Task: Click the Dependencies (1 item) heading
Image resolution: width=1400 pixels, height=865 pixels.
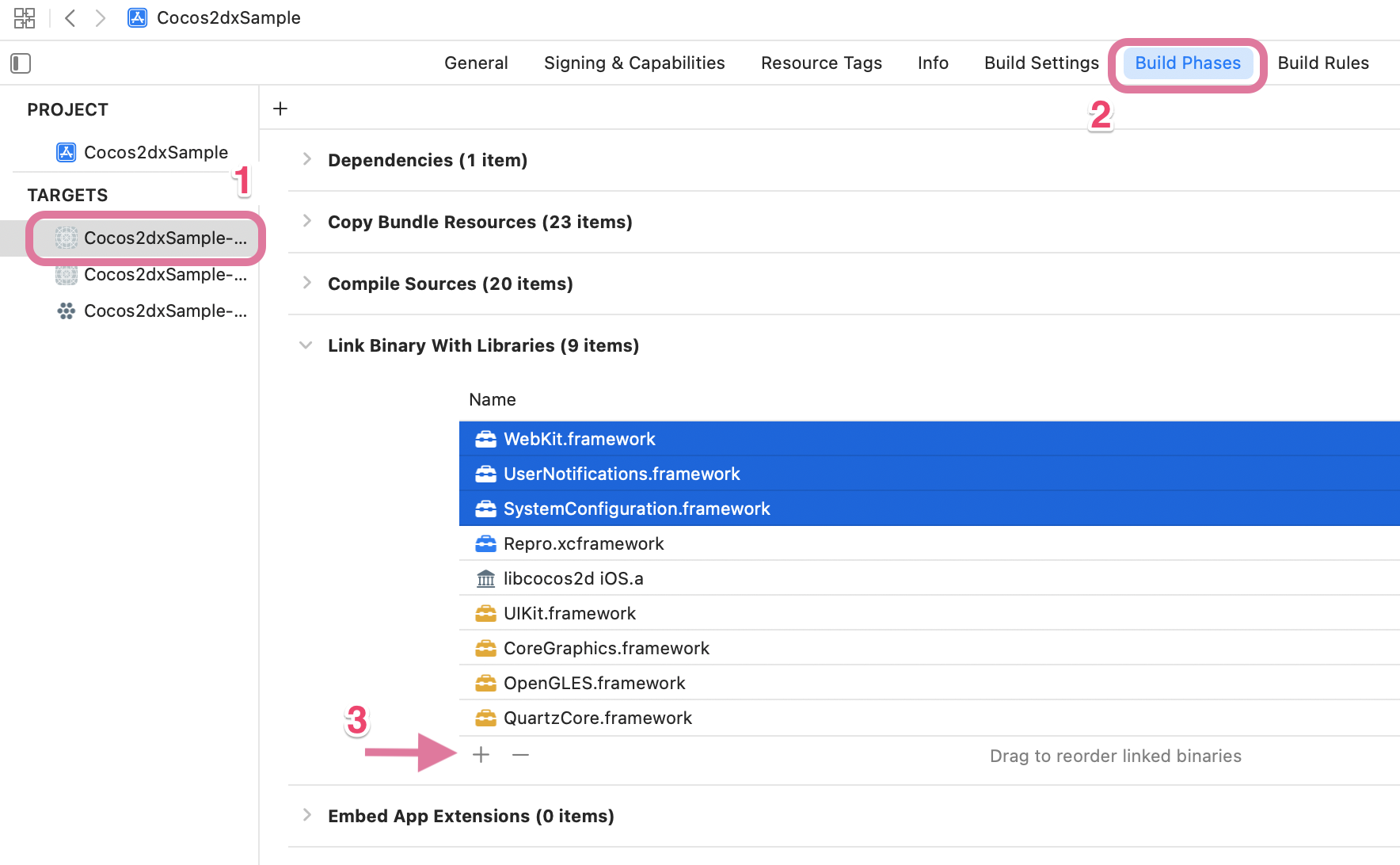Action: pyautogui.click(x=428, y=160)
